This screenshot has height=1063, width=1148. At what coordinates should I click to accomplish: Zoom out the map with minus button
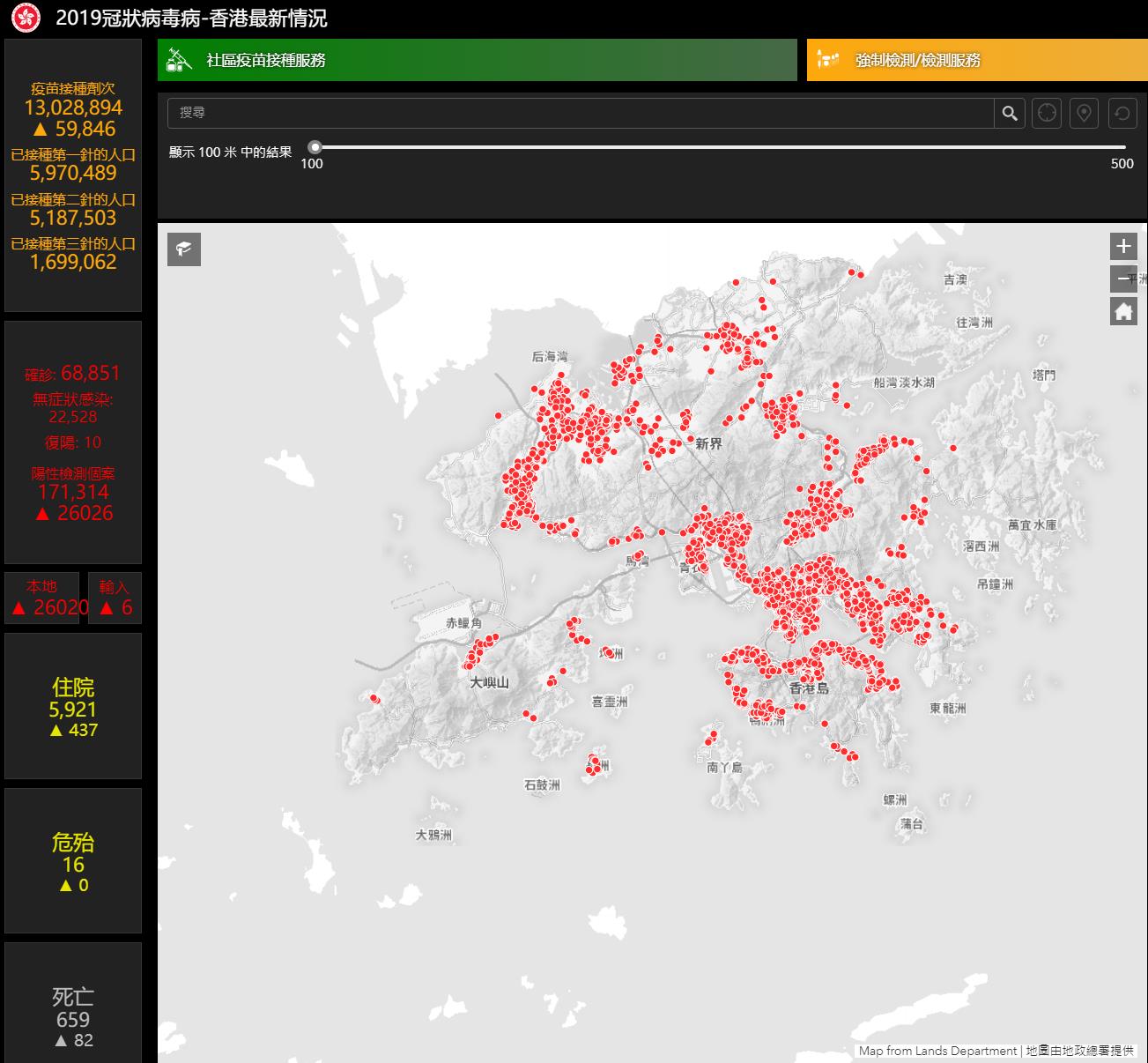pyautogui.click(x=1123, y=279)
